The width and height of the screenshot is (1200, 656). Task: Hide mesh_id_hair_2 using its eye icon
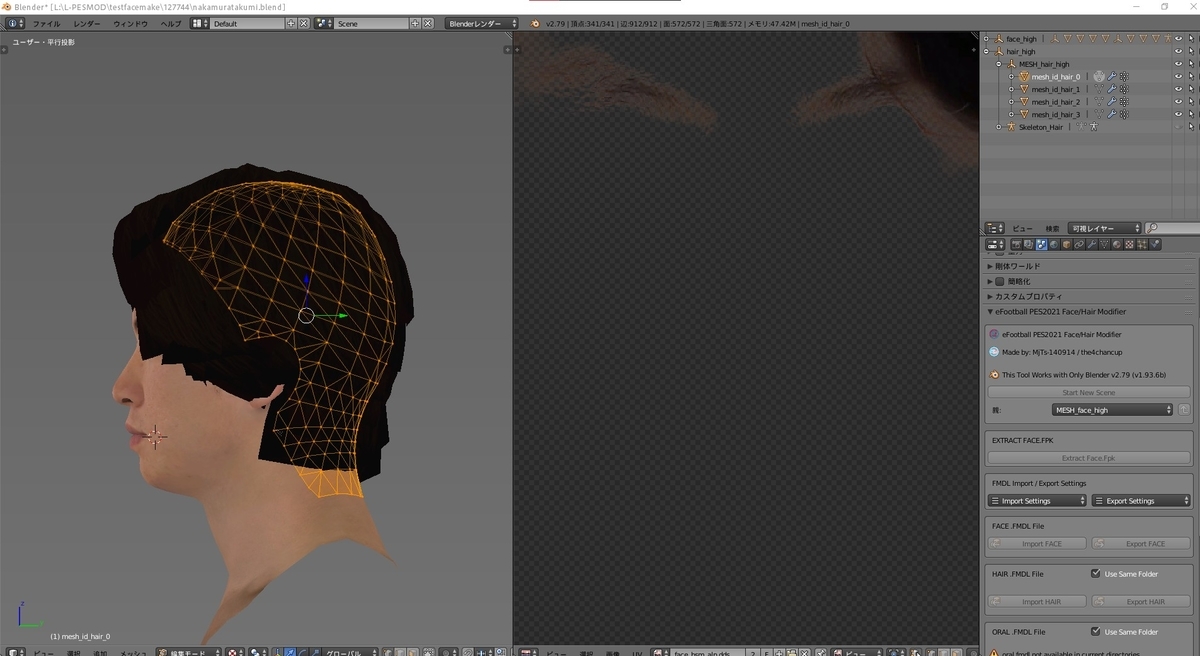click(x=1178, y=101)
